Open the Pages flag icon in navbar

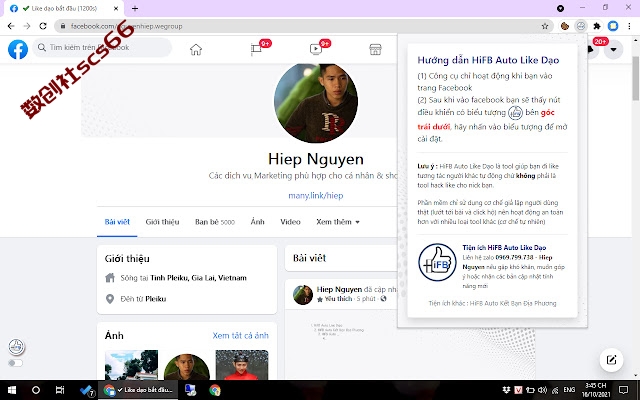[256, 49]
